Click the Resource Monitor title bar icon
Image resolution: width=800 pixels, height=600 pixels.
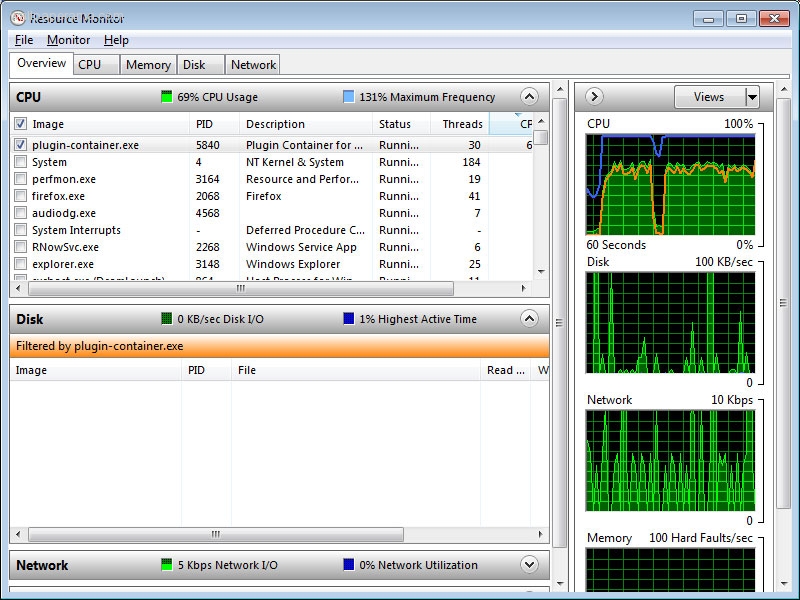(18, 18)
